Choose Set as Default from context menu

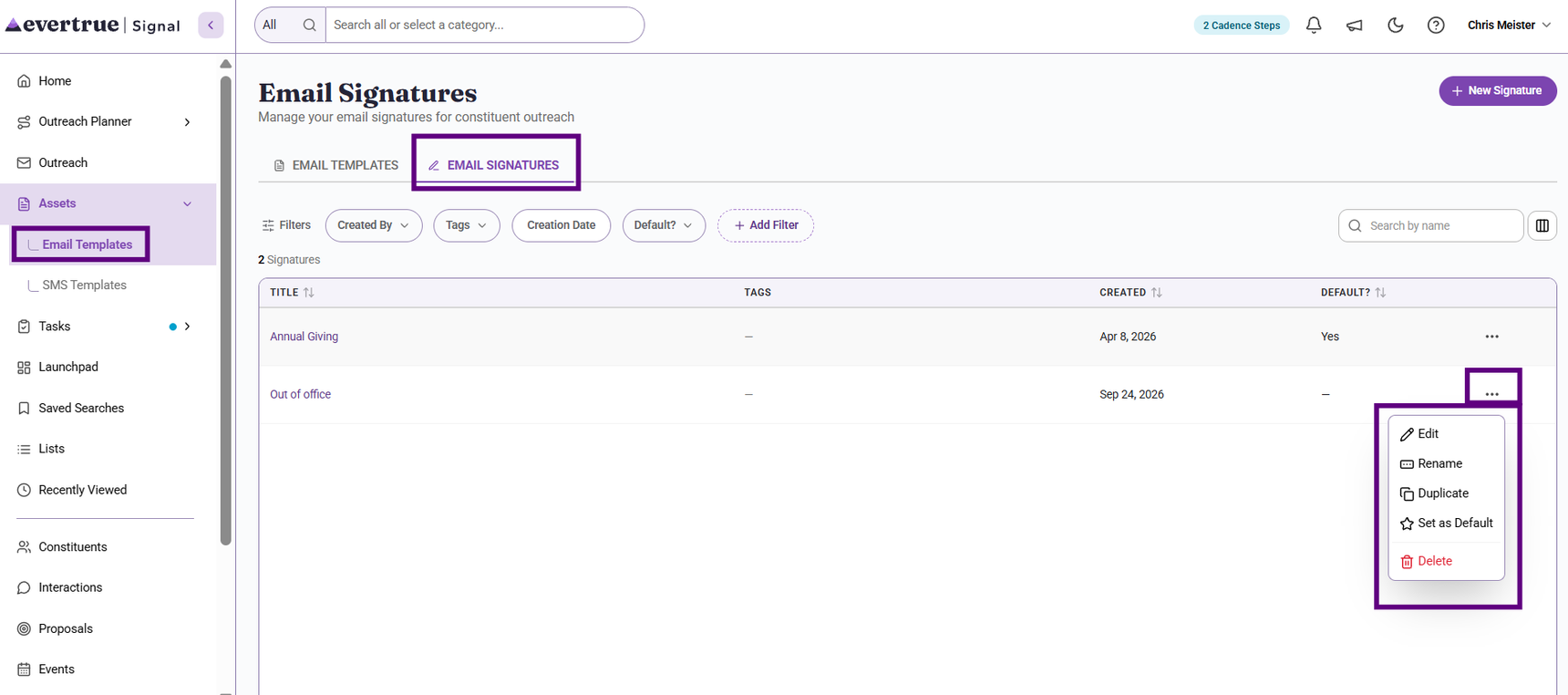[x=1446, y=524]
